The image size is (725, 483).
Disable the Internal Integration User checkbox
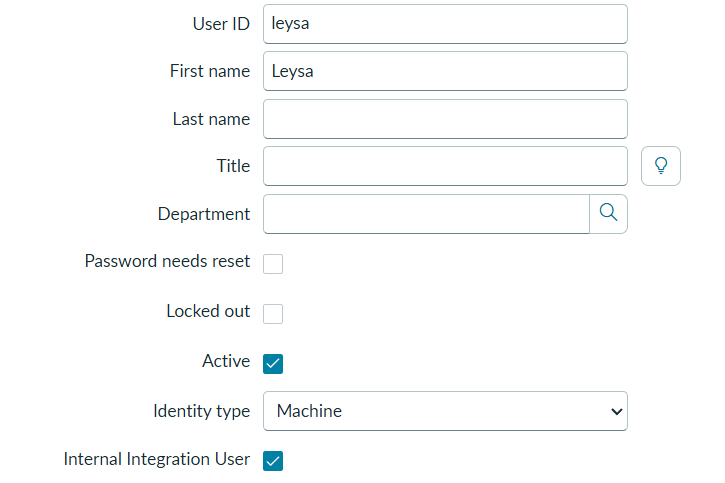pyautogui.click(x=273, y=461)
